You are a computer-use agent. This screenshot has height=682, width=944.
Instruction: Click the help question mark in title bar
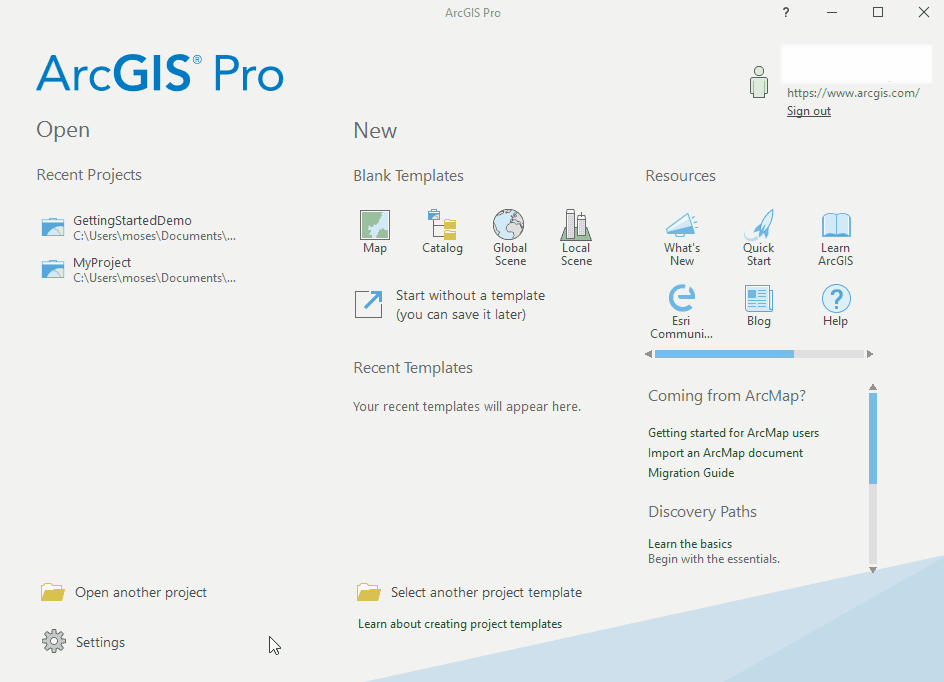click(786, 13)
